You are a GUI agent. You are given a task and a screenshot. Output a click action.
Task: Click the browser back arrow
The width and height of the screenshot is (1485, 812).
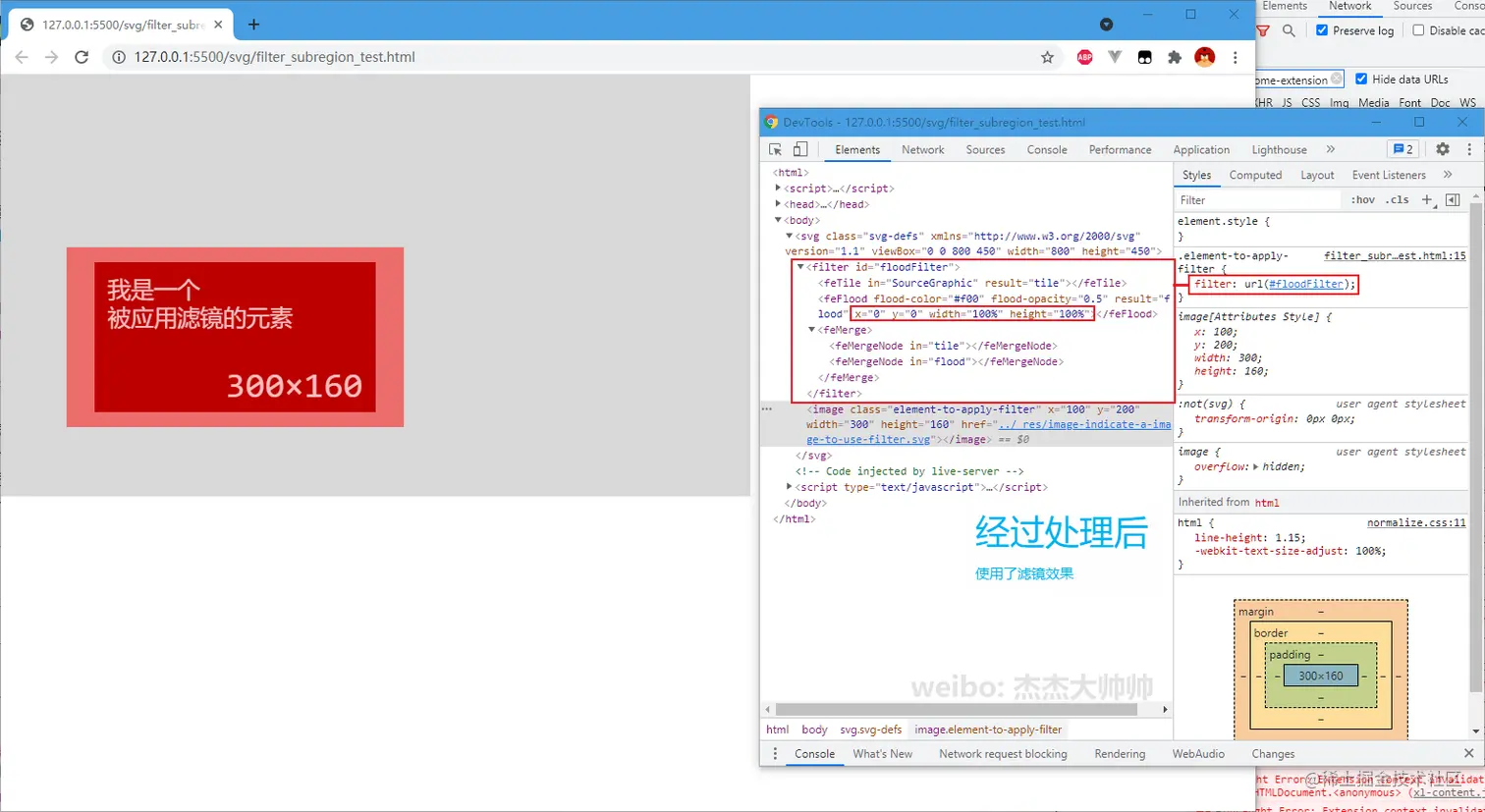(x=22, y=57)
